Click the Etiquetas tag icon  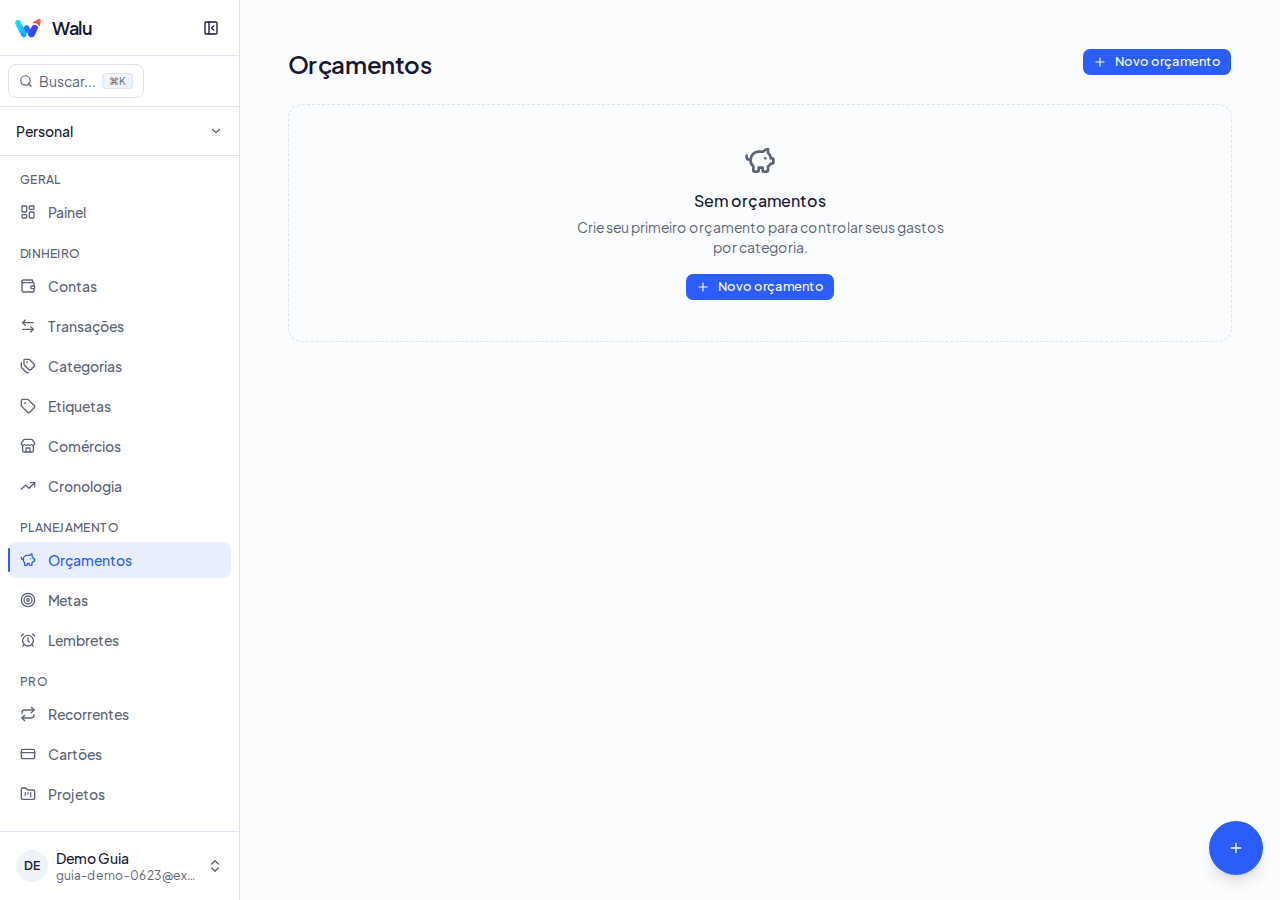[28, 406]
